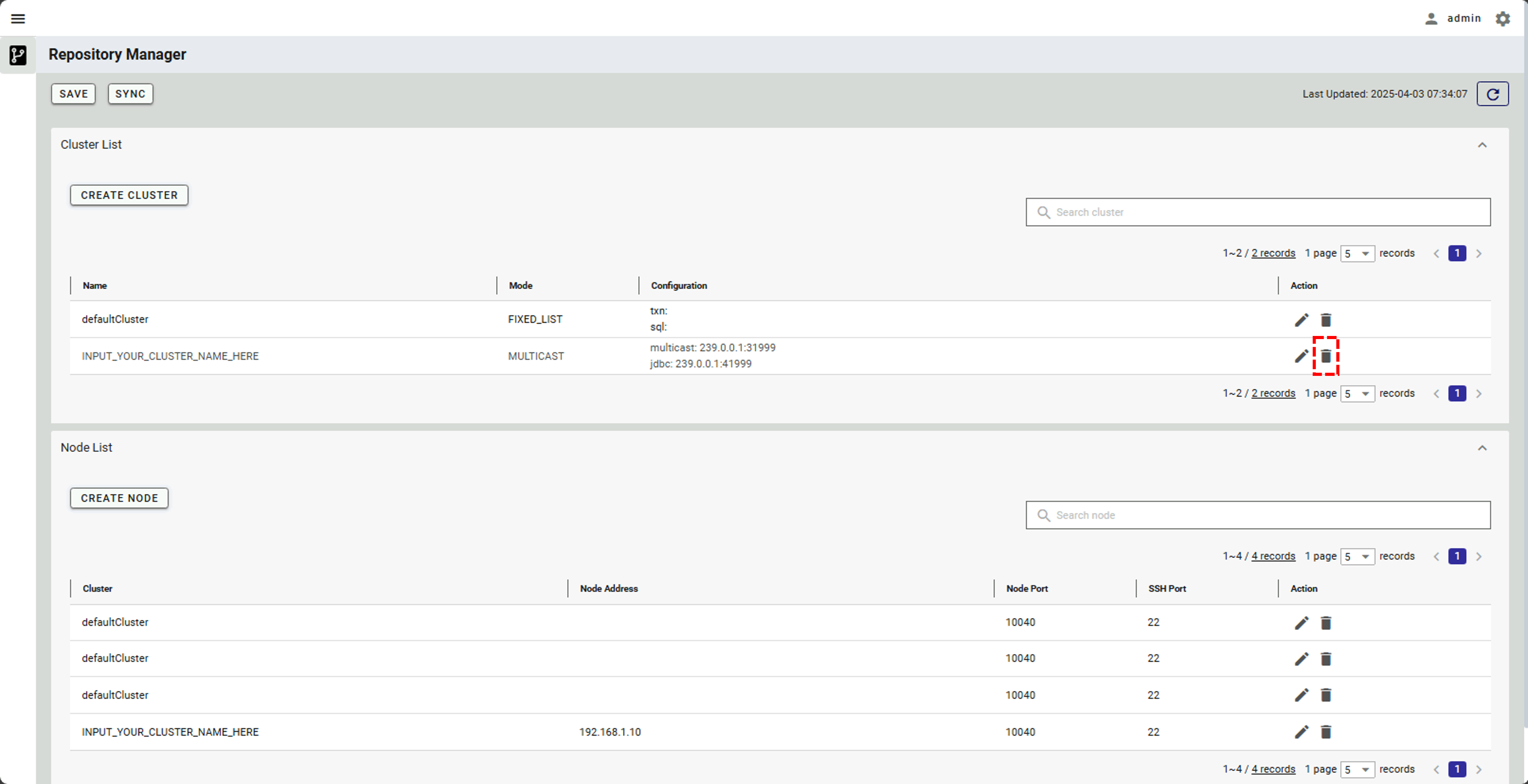This screenshot has width=1528, height=784.
Task: Open the hamburger navigation menu
Action: 18,19
